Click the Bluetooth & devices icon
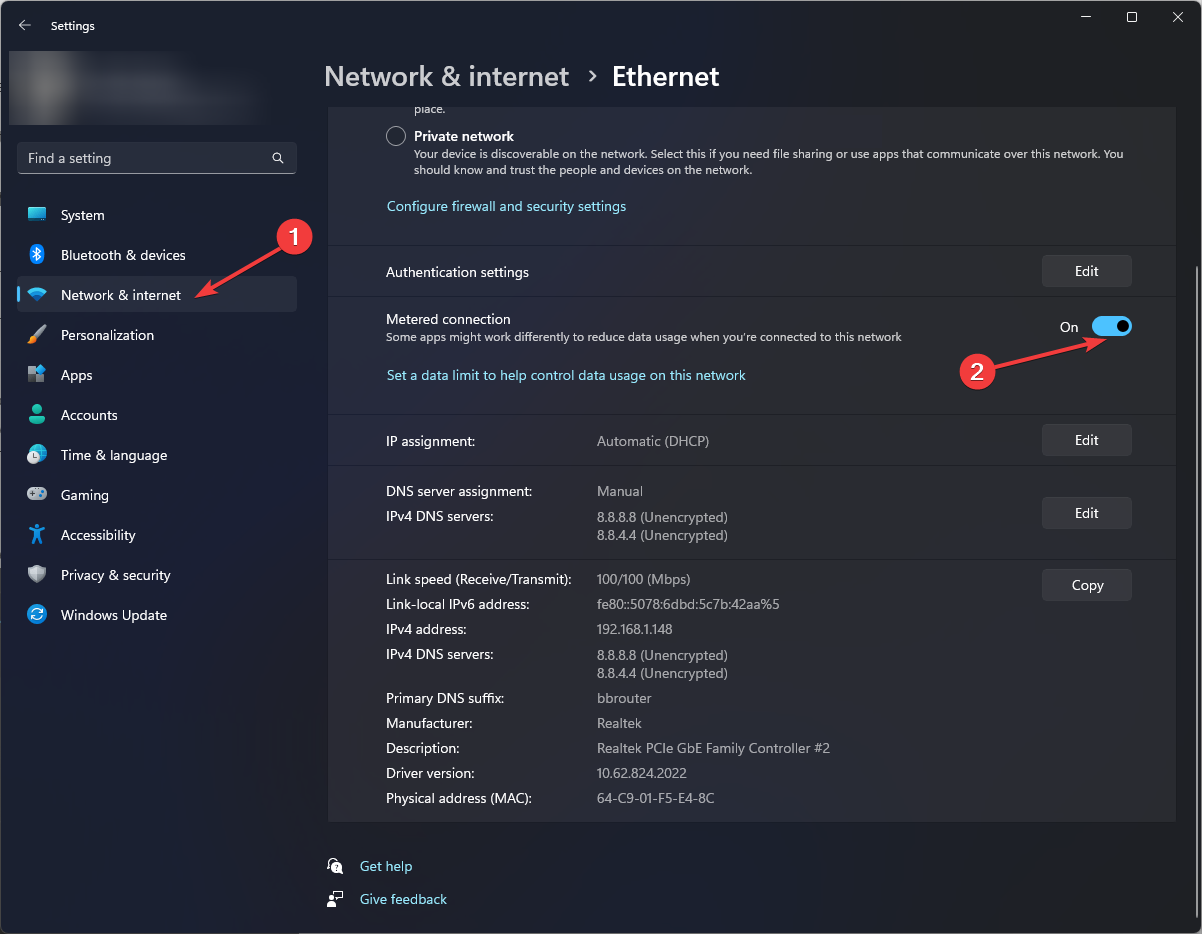This screenshot has width=1202, height=934. pyautogui.click(x=37, y=255)
